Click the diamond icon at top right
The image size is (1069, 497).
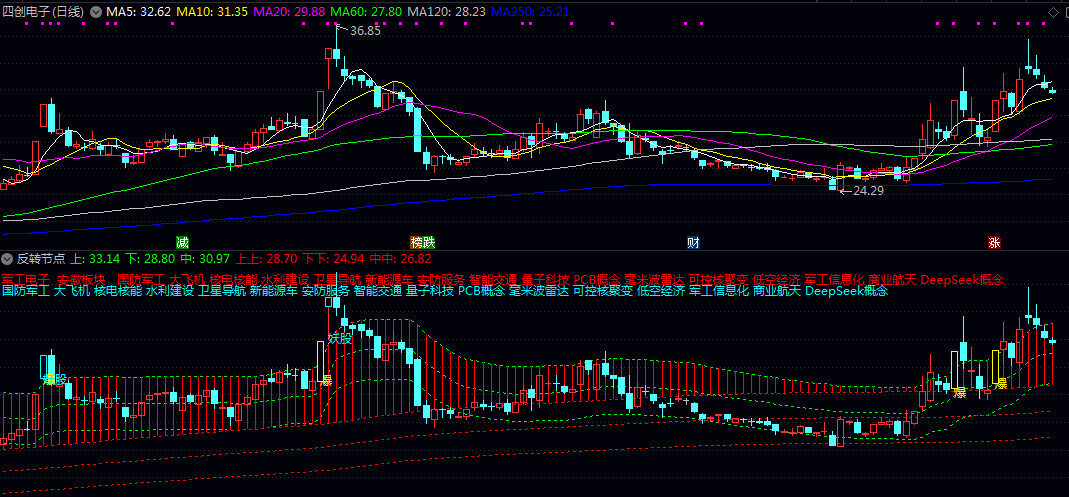pos(1052,12)
